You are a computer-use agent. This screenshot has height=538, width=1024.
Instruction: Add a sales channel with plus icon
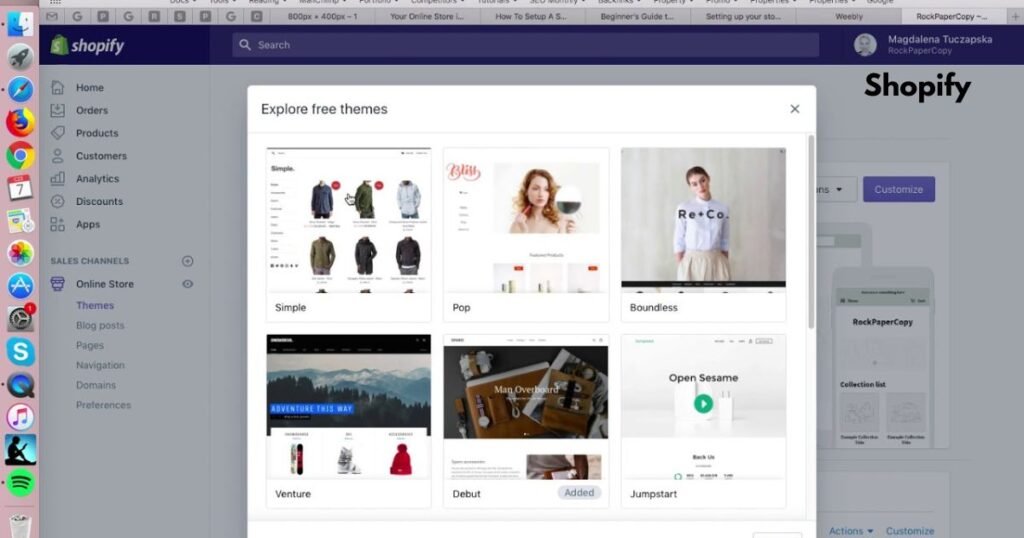coord(187,261)
